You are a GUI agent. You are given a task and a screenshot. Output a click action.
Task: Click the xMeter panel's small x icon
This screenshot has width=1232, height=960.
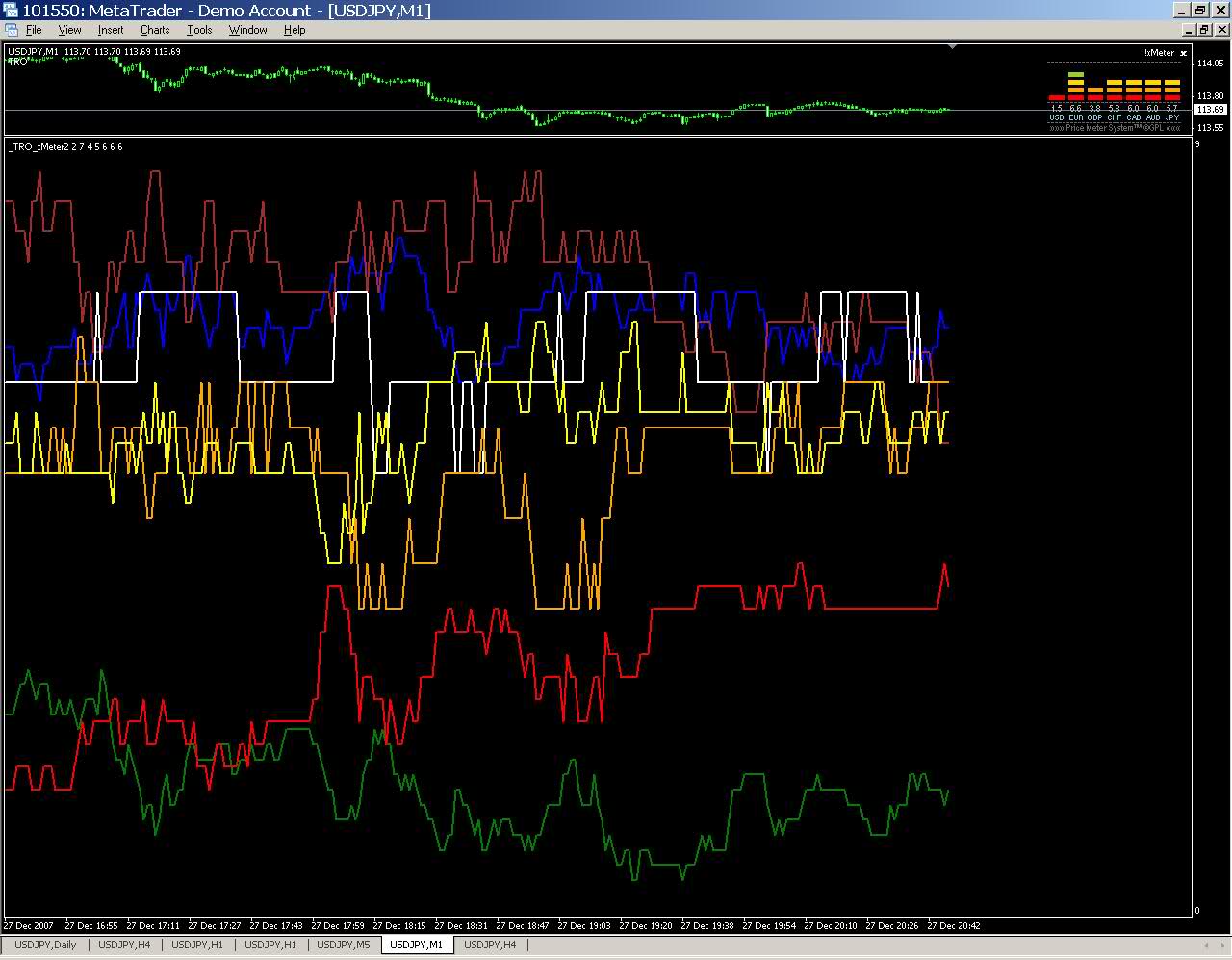point(1184,53)
